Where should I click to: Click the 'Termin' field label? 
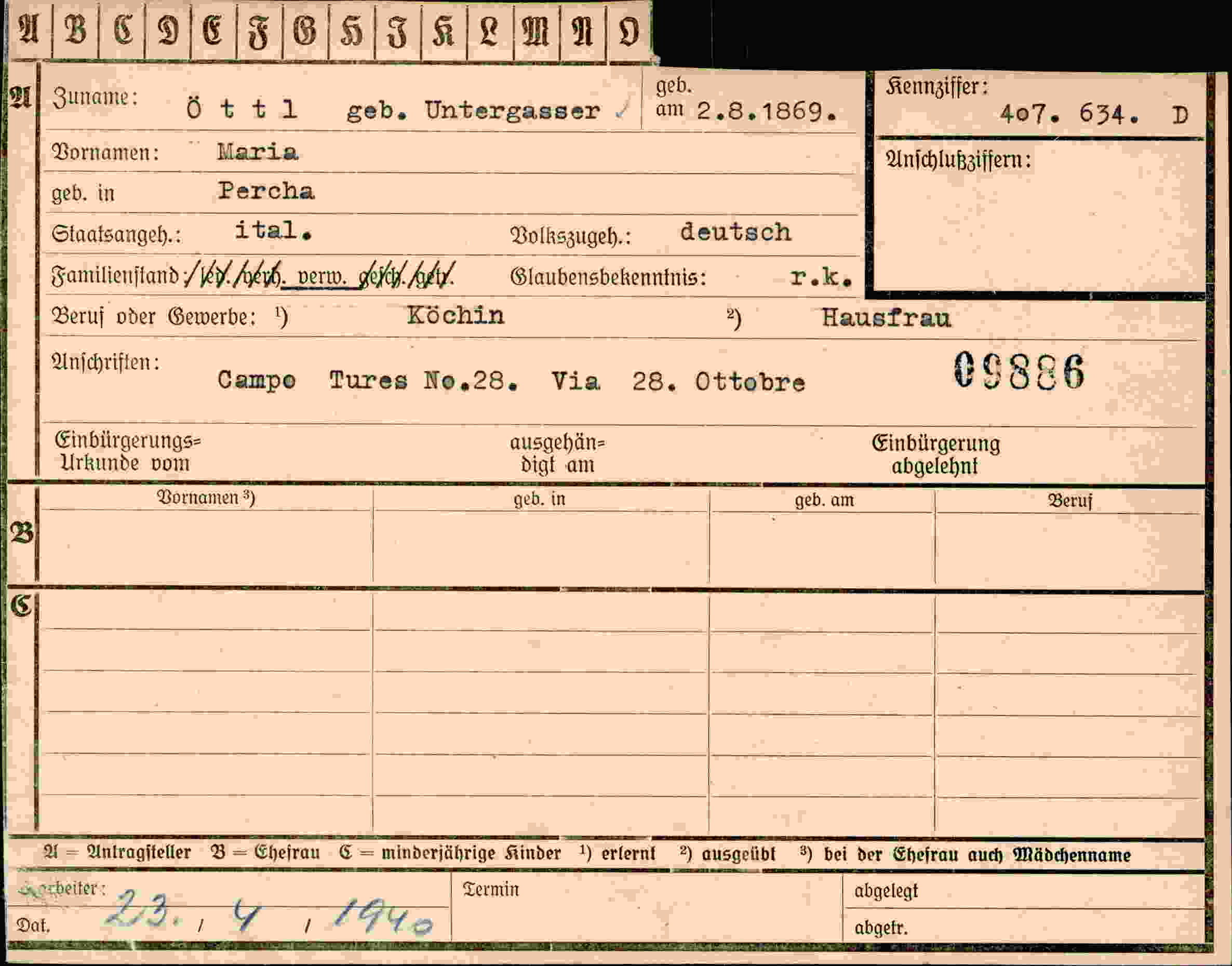coord(490,889)
